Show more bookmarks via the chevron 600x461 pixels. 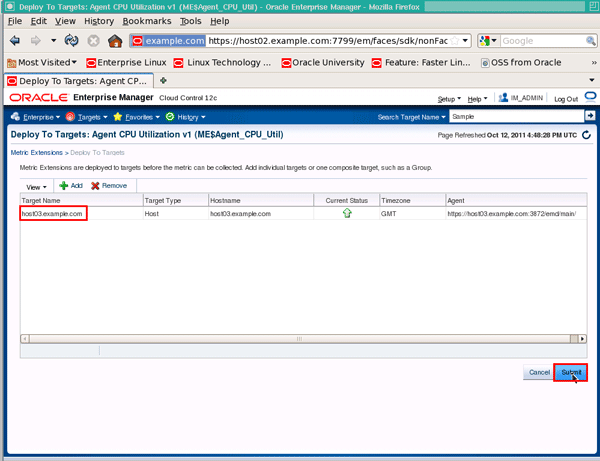pyautogui.click(x=593, y=62)
